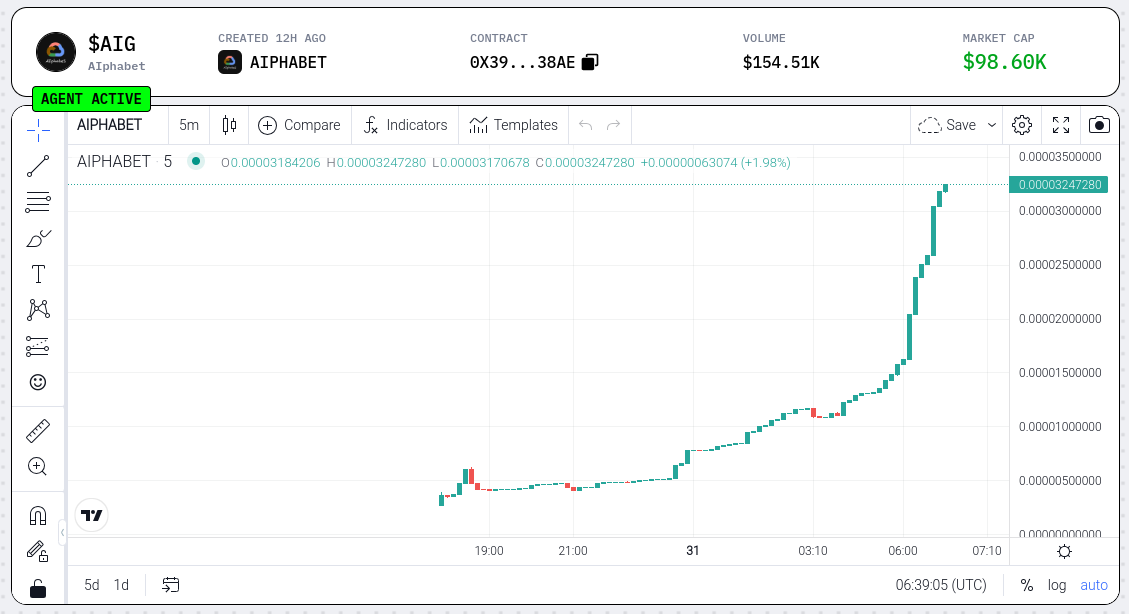The image size is (1129, 614).
Task: Select the crosshair cursor tool
Action: [x=38, y=130]
